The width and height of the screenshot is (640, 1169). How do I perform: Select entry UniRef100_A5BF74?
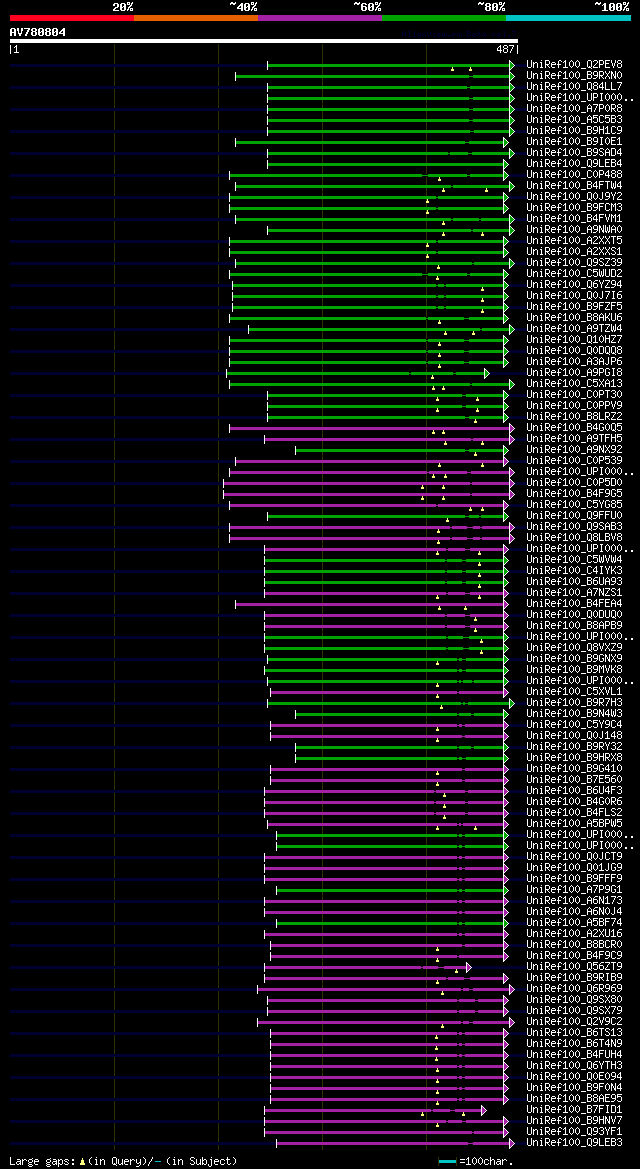tap(574, 922)
